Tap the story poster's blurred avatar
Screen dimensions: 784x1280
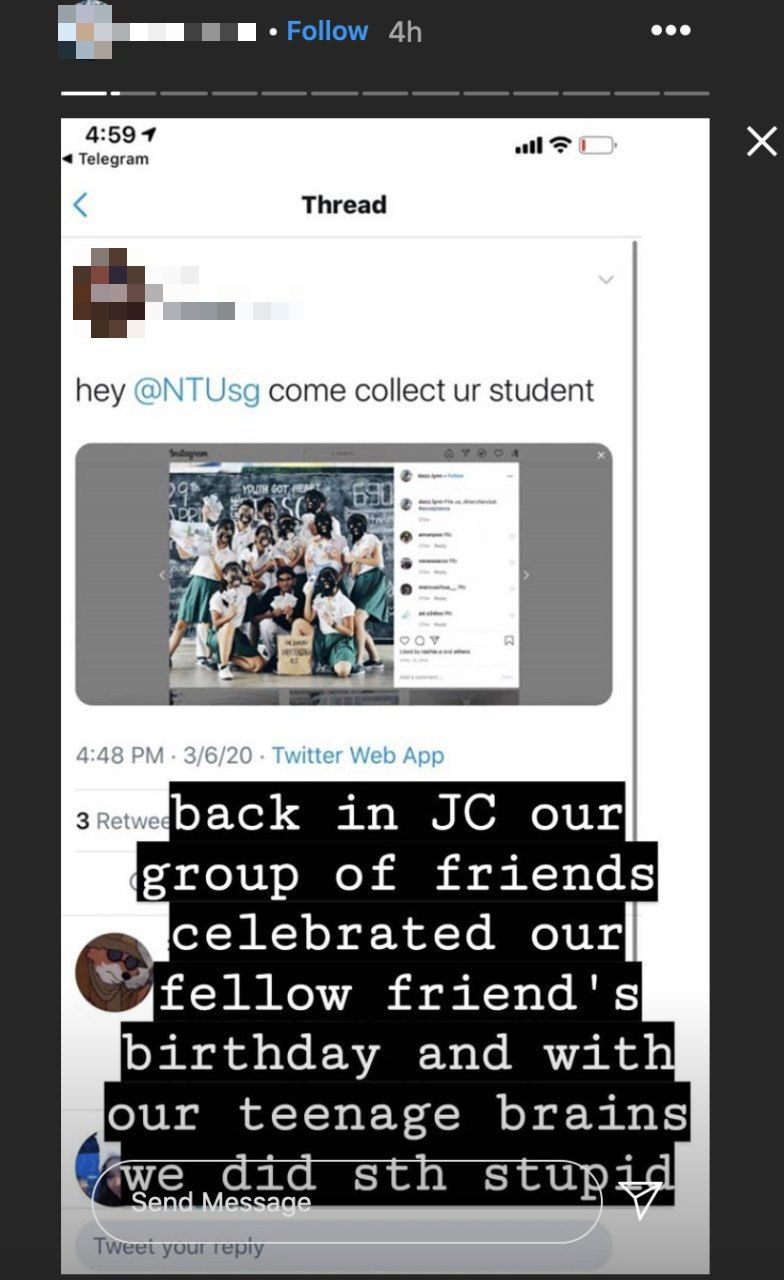[x=85, y=31]
